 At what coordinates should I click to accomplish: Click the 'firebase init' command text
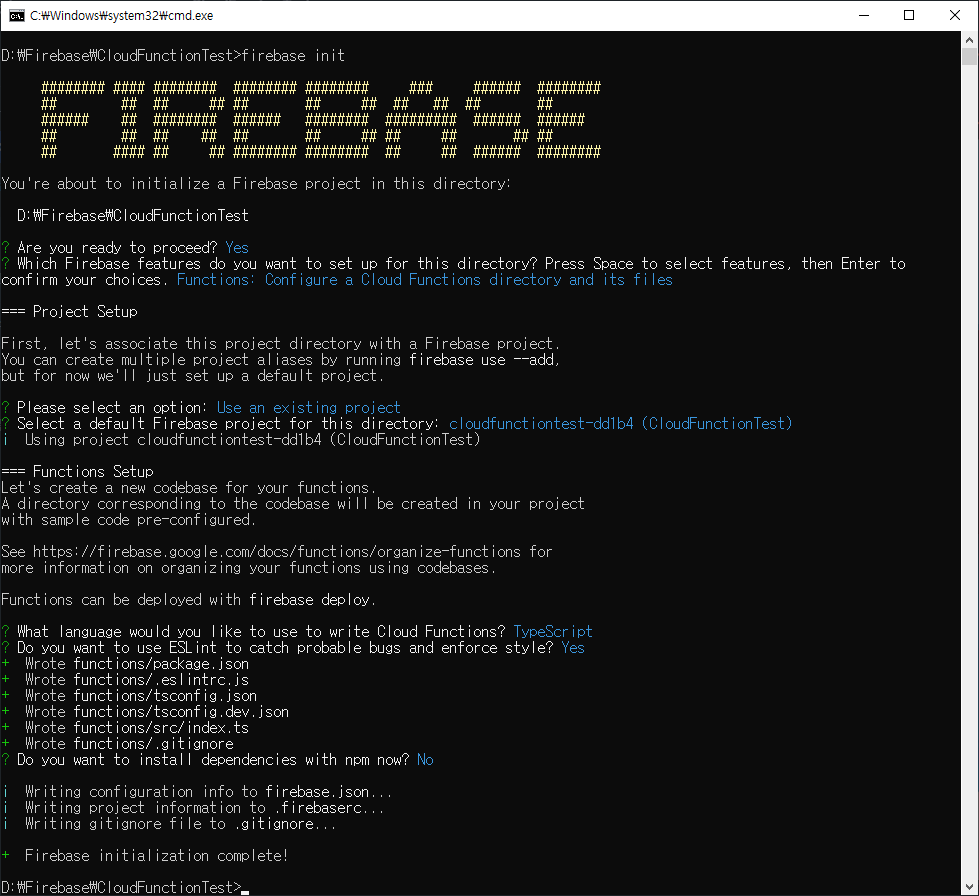click(293, 56)
